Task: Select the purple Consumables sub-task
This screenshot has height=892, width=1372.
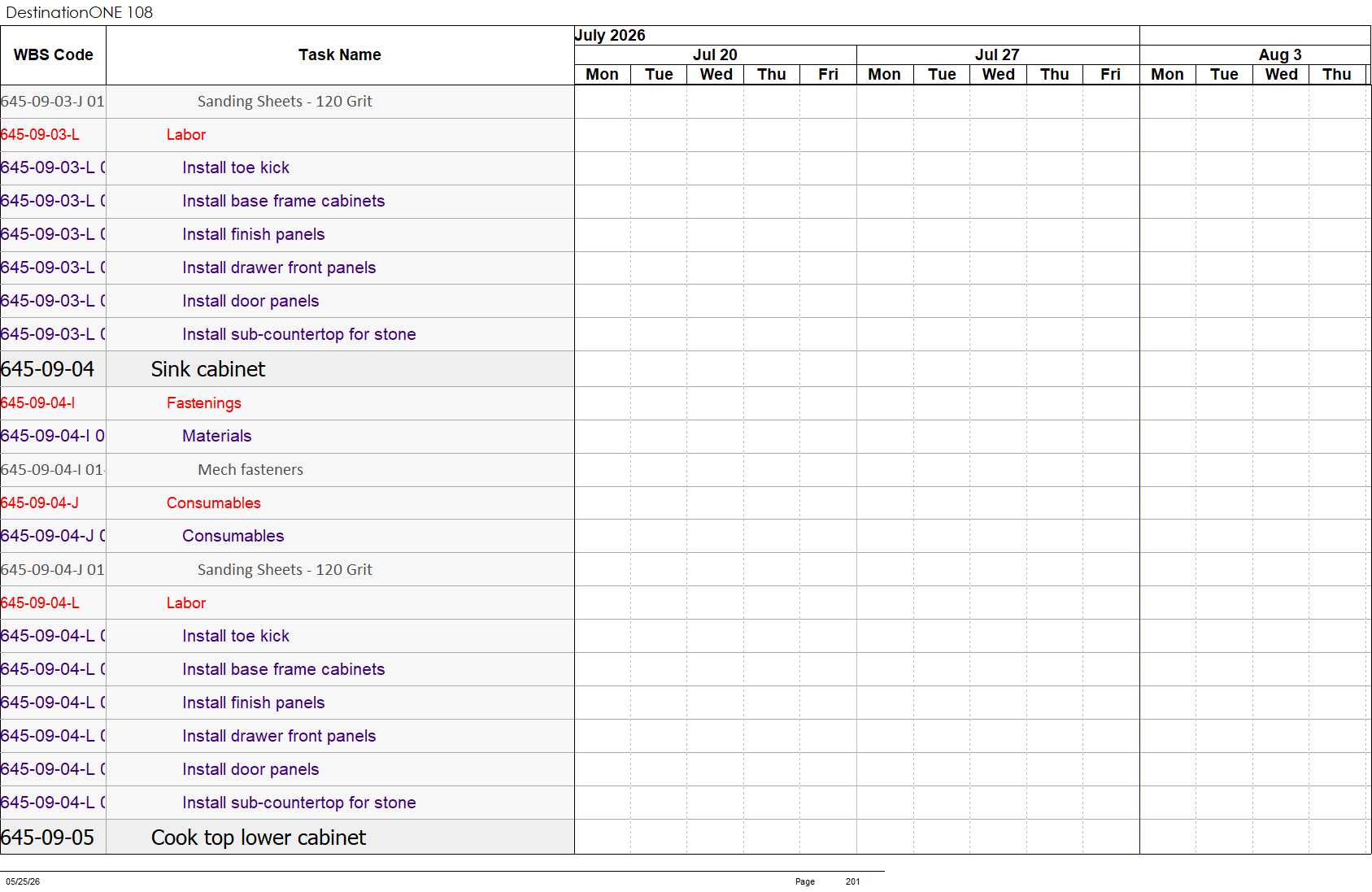Action: tap(233, 536)
